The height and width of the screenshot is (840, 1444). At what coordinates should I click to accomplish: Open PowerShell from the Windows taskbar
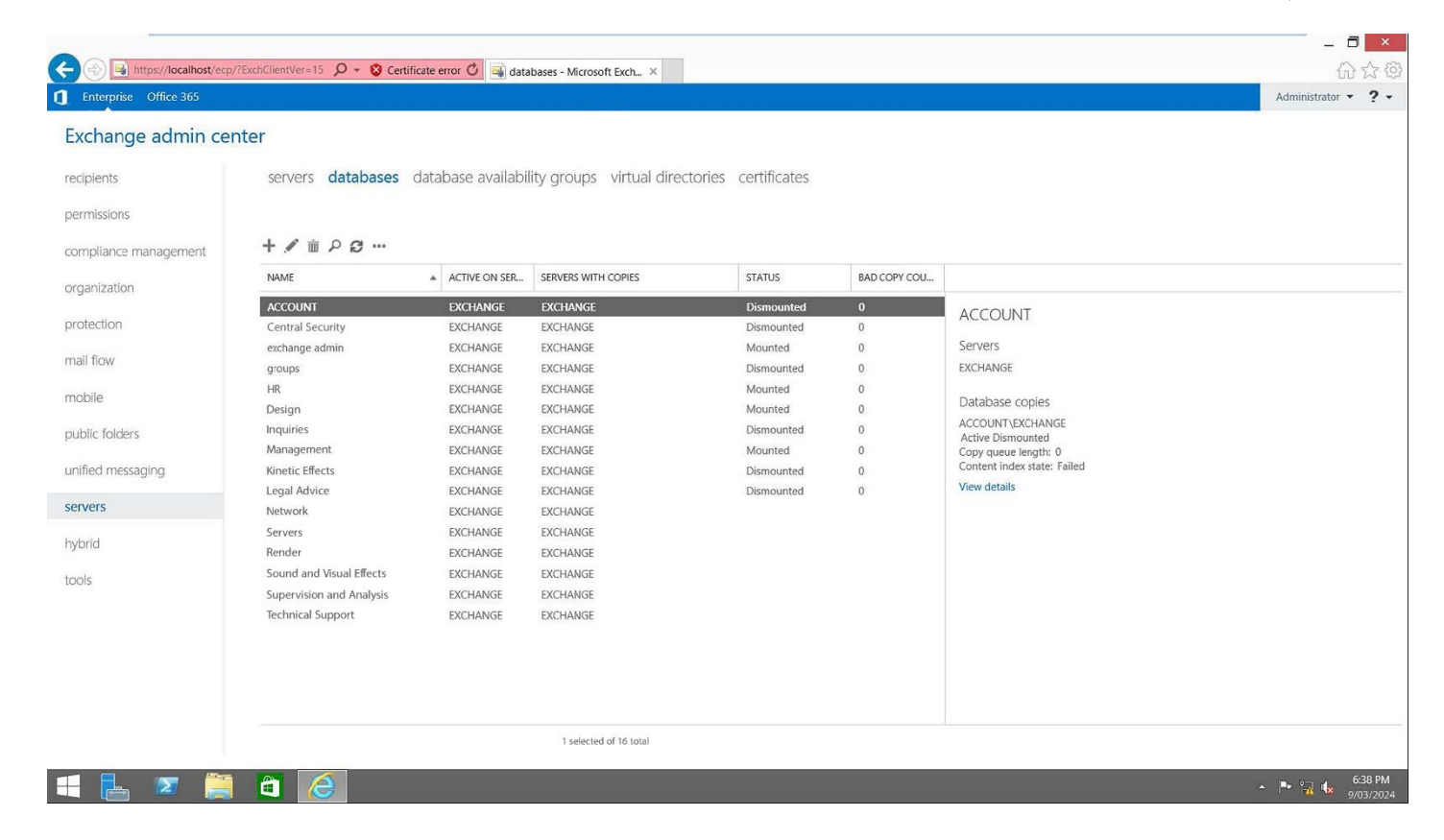167,786
